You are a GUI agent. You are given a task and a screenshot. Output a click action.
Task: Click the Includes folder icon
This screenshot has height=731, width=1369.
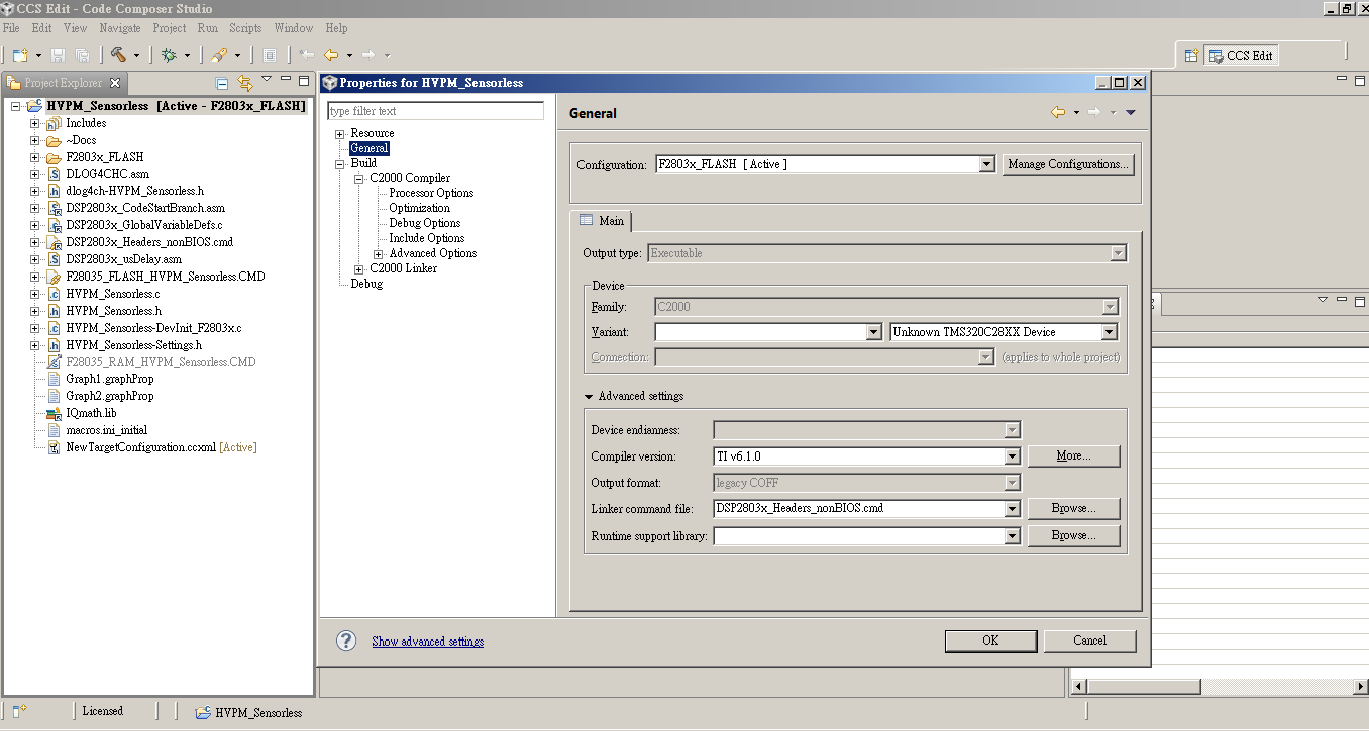point(54,123)
